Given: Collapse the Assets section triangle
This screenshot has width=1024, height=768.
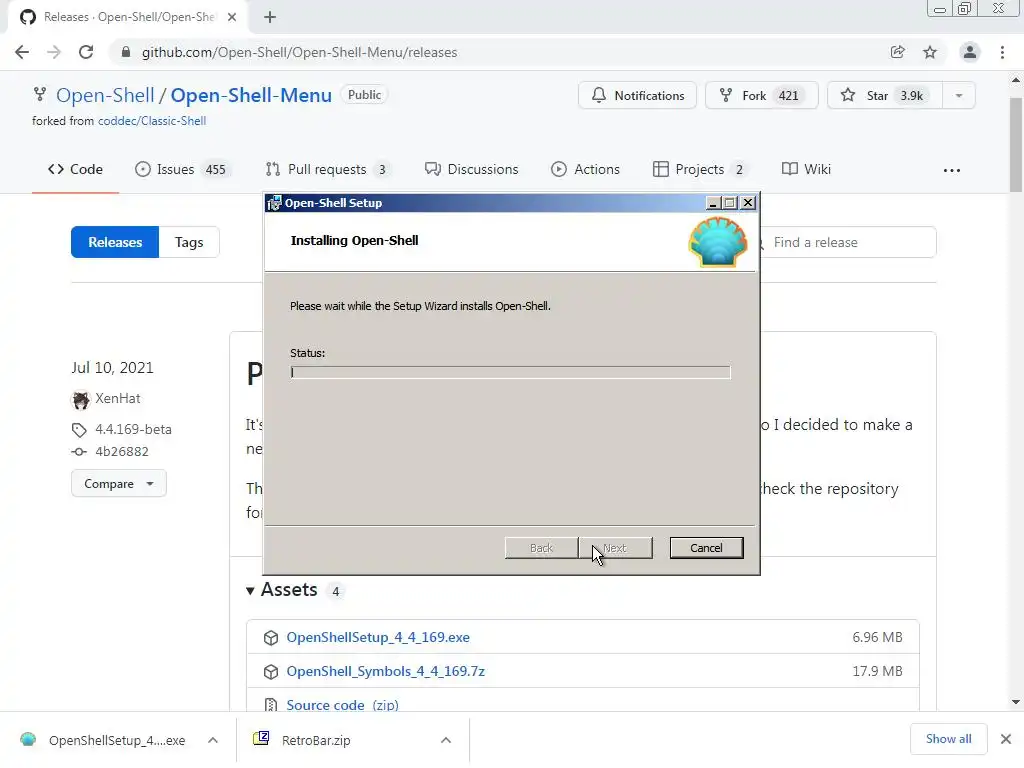Looking at the screenshot, I should 250,590.
